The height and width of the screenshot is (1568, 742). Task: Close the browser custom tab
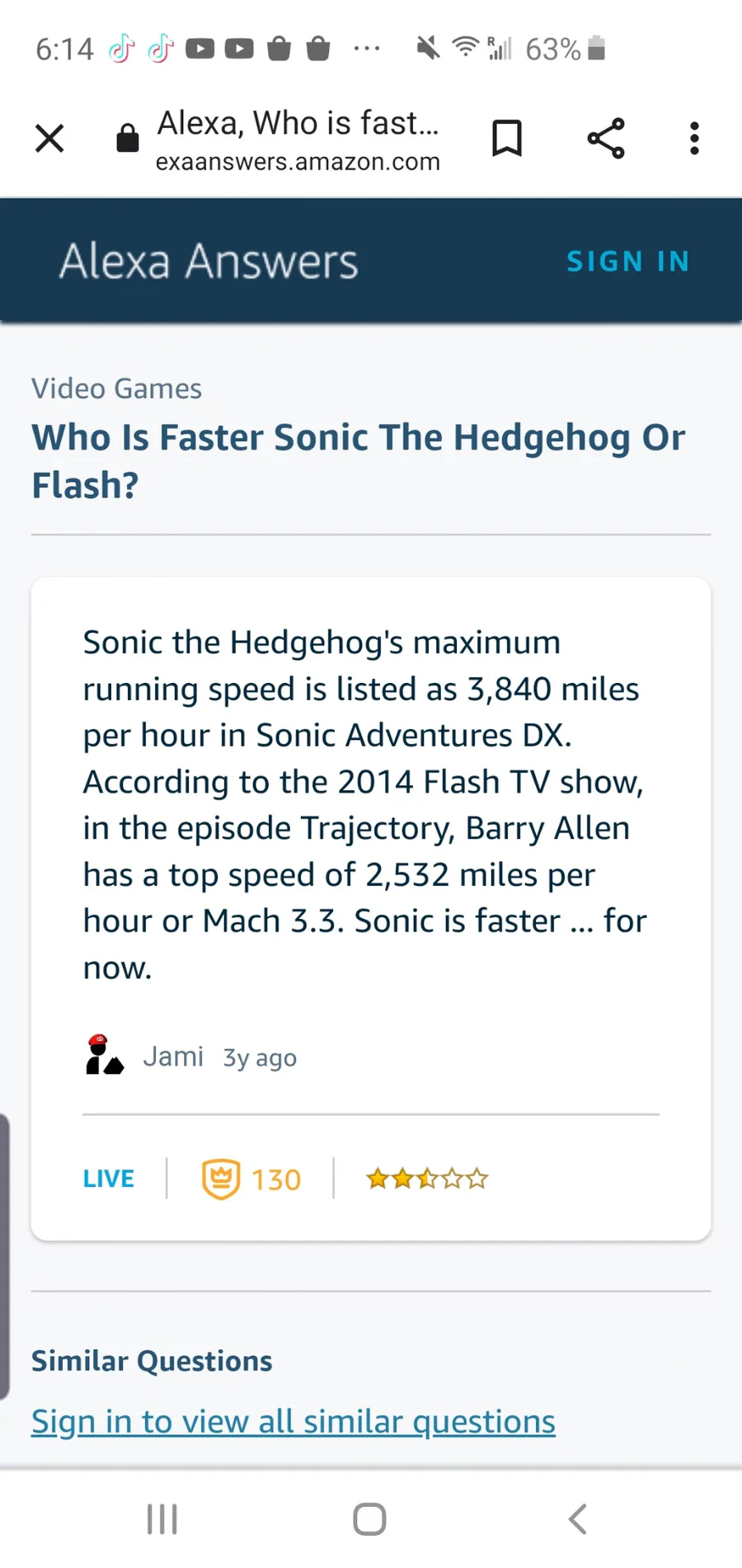[49, 139]
